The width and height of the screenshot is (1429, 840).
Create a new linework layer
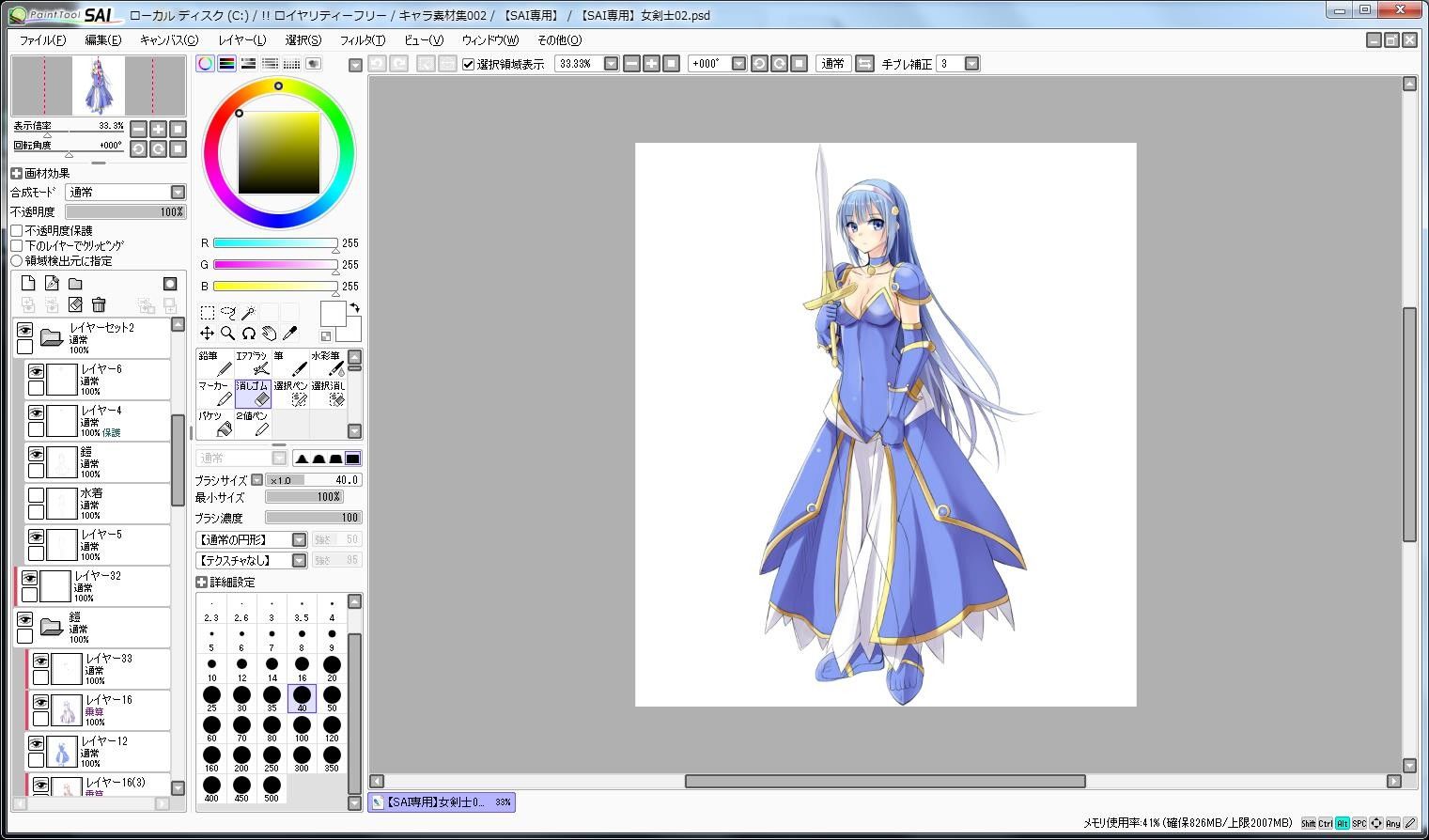point(52,283)
